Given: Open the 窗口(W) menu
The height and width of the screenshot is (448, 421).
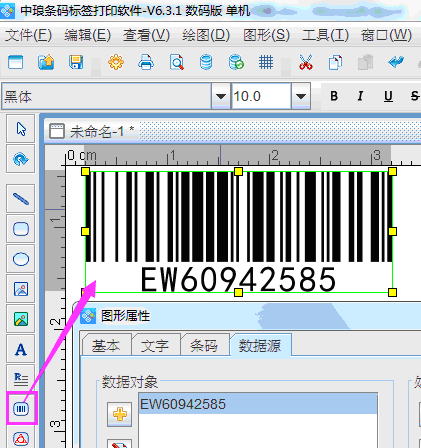Looking at the screenshot, I should [x=386, y=35].
